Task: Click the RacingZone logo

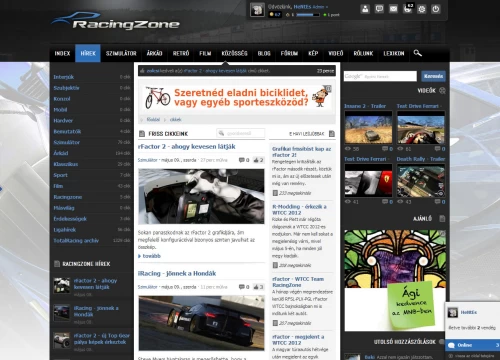Action: pos(116,22)
